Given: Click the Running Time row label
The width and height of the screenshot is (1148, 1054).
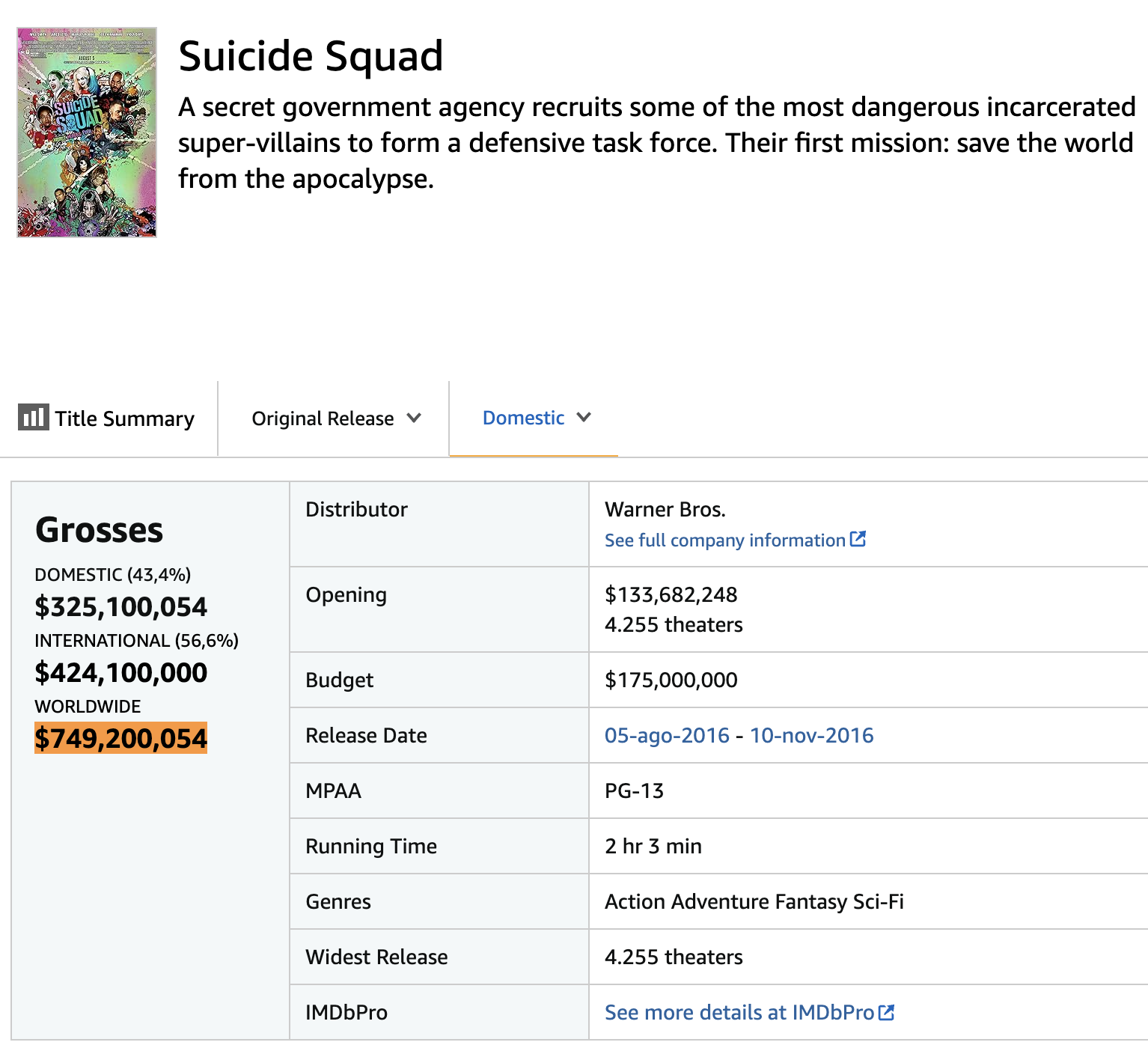Looking at the screenshot, I should [x=372, y=847].
